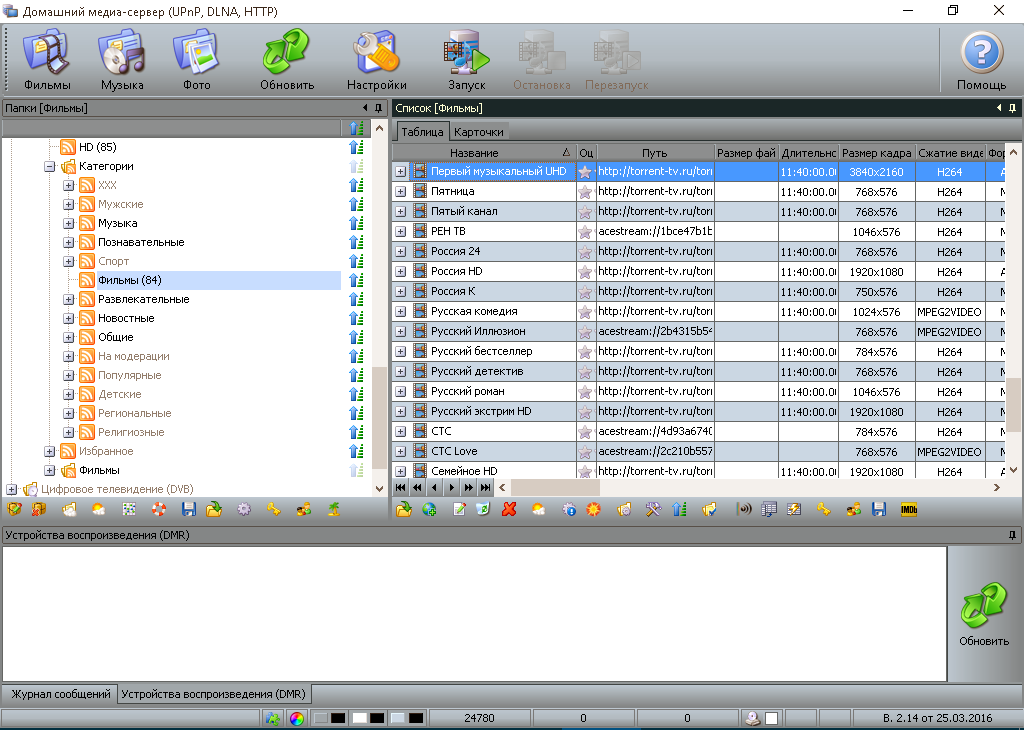1024x730 pixels.
Task: Open the Журнал сообщений tab
Action: [x=60, y=694]
